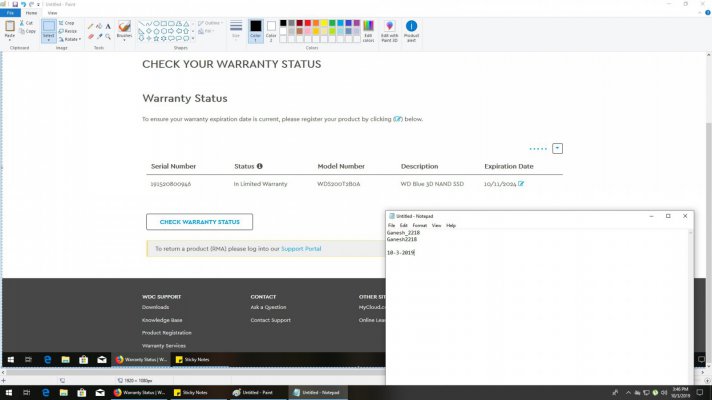Click Paint's horizontal scrollbar right arrow
Viewport: 712px width, 400px height.
702,372
